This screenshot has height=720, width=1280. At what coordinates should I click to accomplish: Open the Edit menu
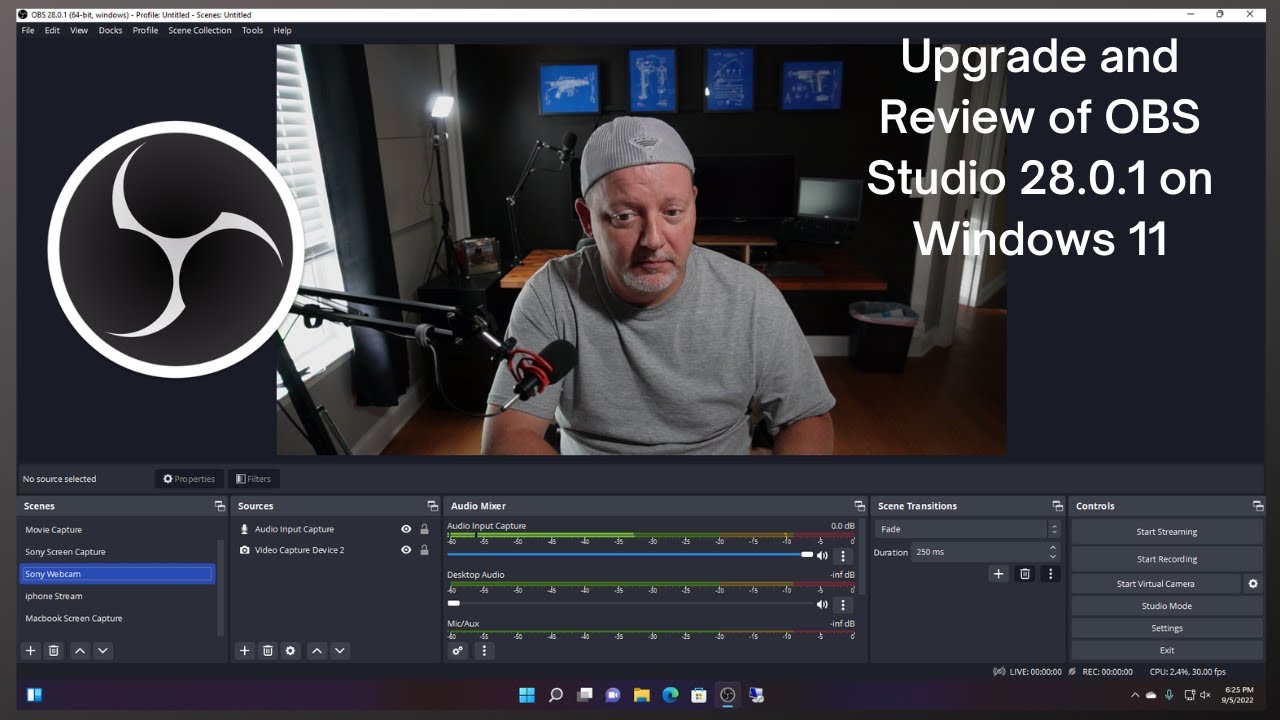(52, 30)
